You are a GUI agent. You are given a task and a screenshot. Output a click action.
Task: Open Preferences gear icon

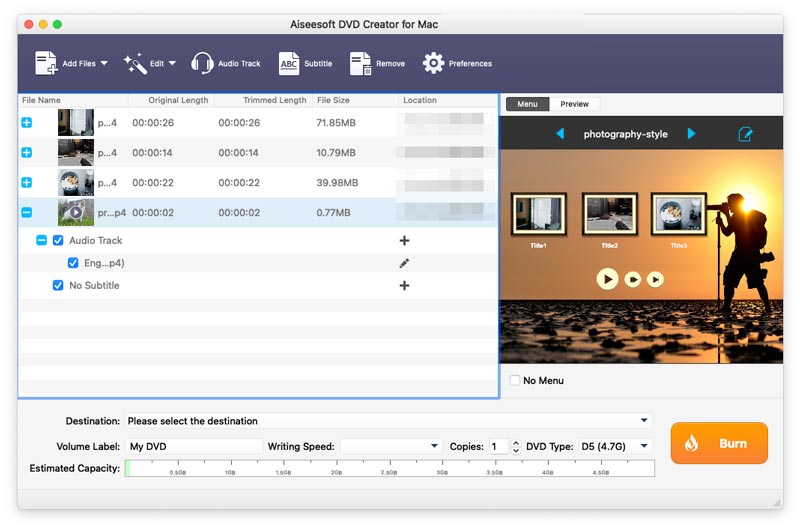(x=433, y=63)
